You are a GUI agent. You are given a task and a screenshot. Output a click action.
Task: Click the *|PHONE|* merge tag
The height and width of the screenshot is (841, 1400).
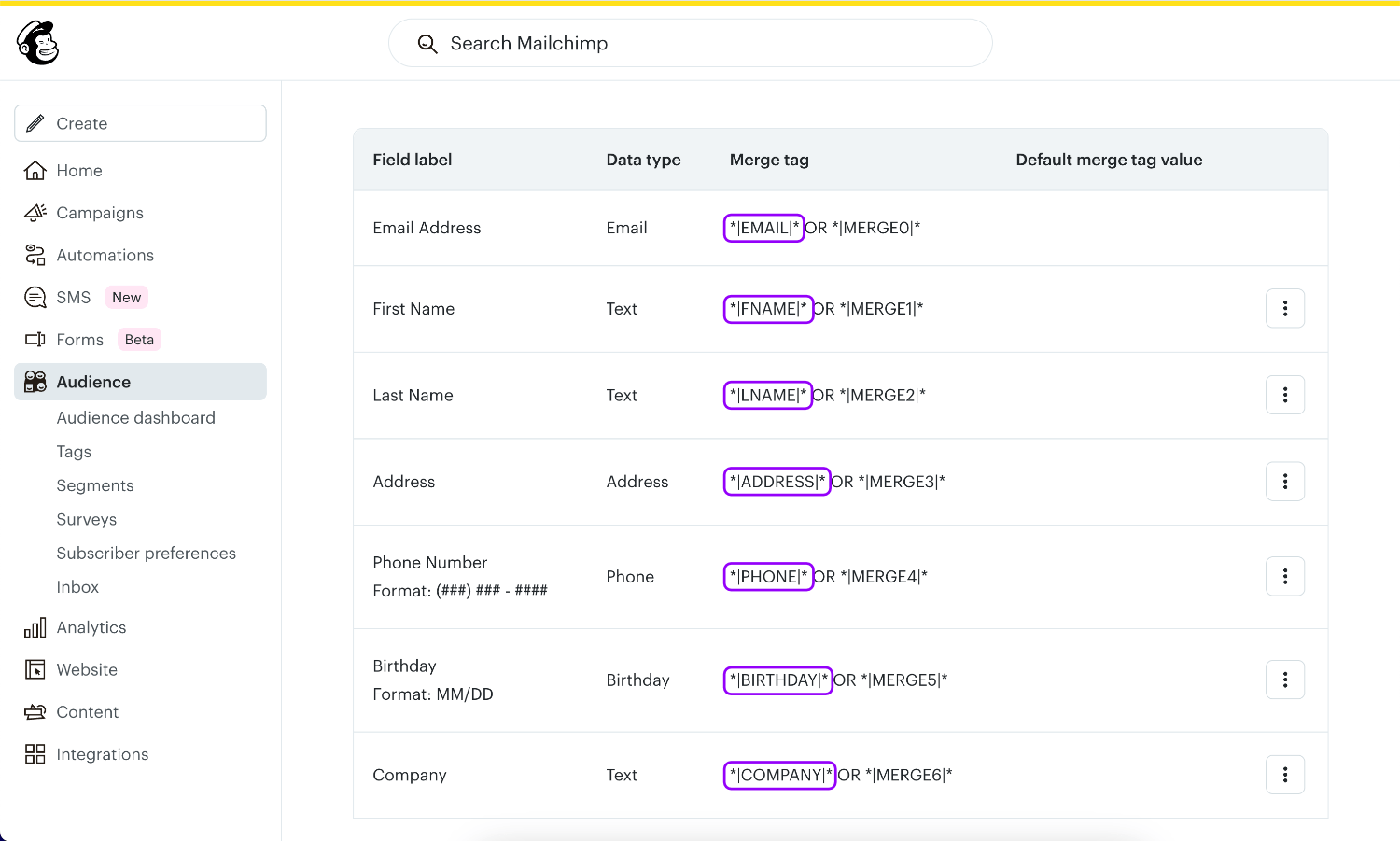[769, 576]
